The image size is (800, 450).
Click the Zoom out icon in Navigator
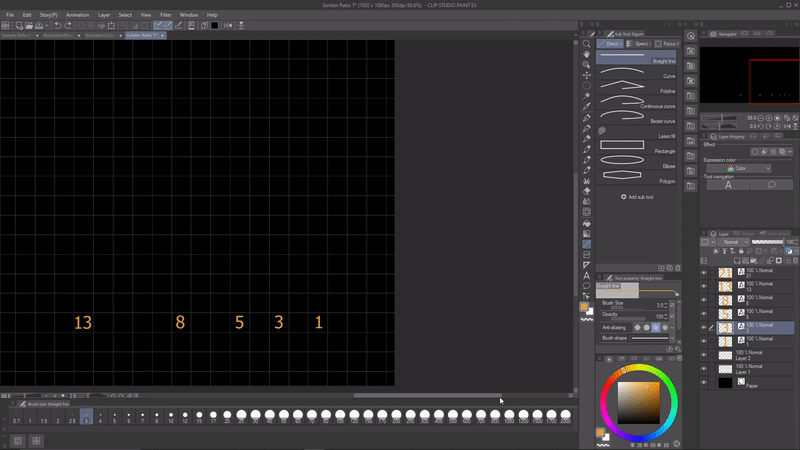pos(761,118)
